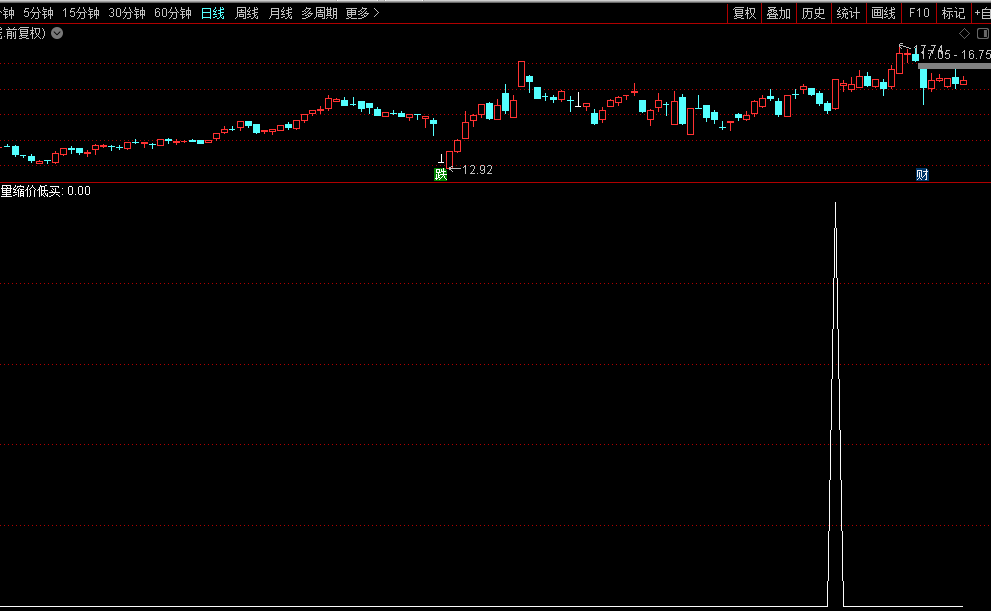The image size is (991, 611).
Task: Activate the 画线 drawing tool button
Action: 883,13
